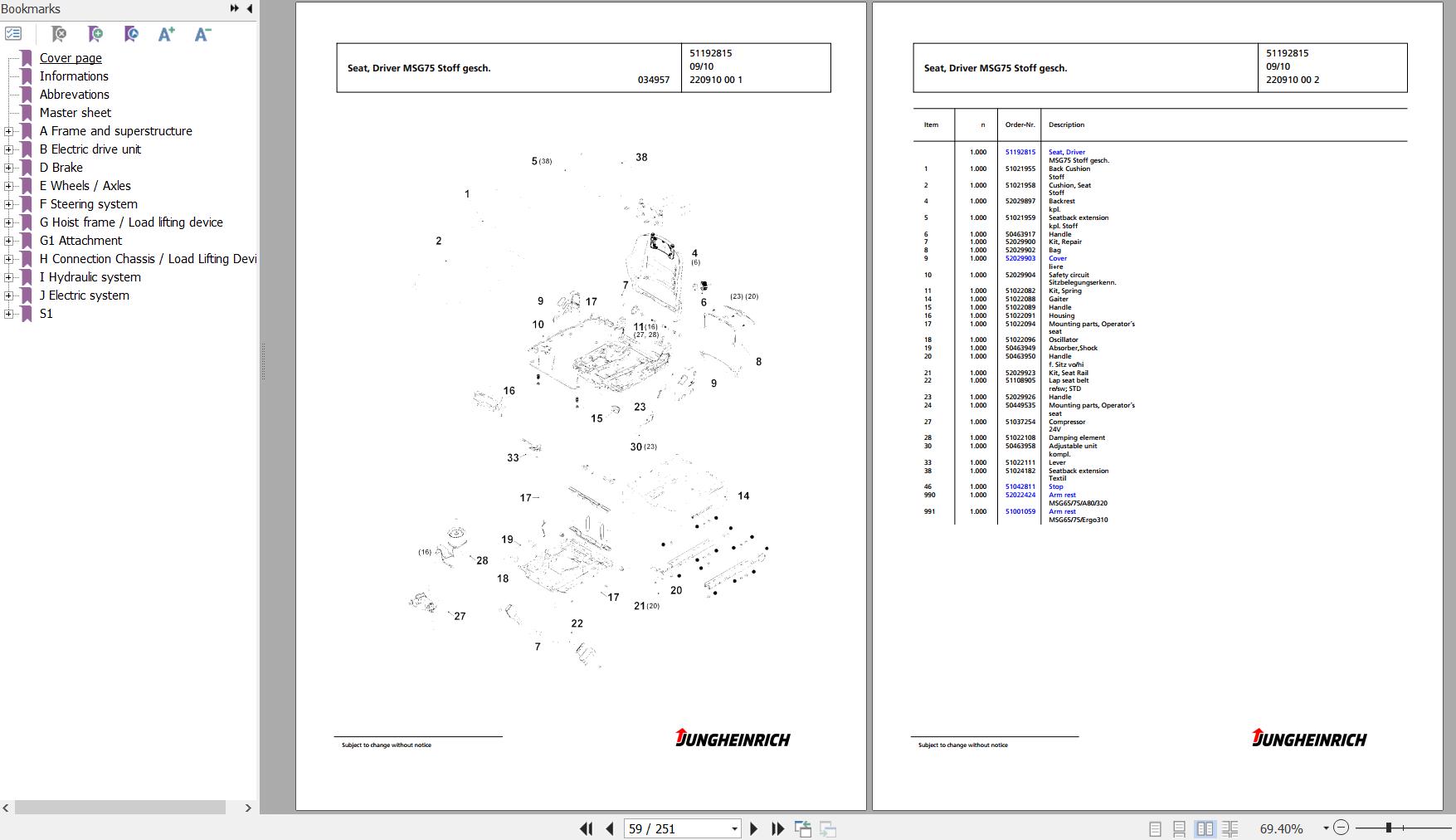
Task: Expand the E Wheels / Axles bookmark
Action: point(8,186)
